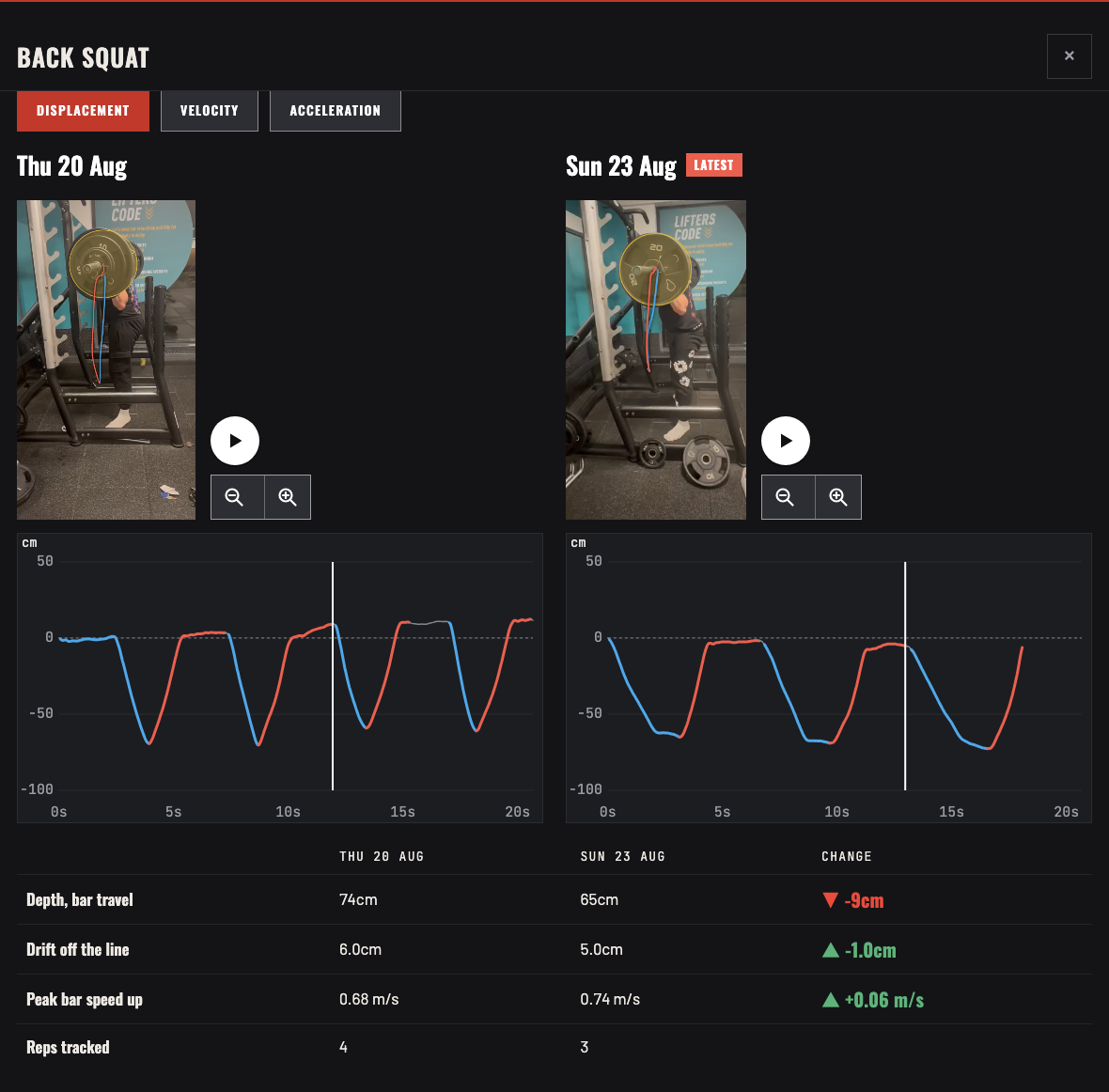The height and width of the screenshot is (1092, 1109).
Task: Click the 0.74 m/s peak speed value
Action: coord(610,999)
